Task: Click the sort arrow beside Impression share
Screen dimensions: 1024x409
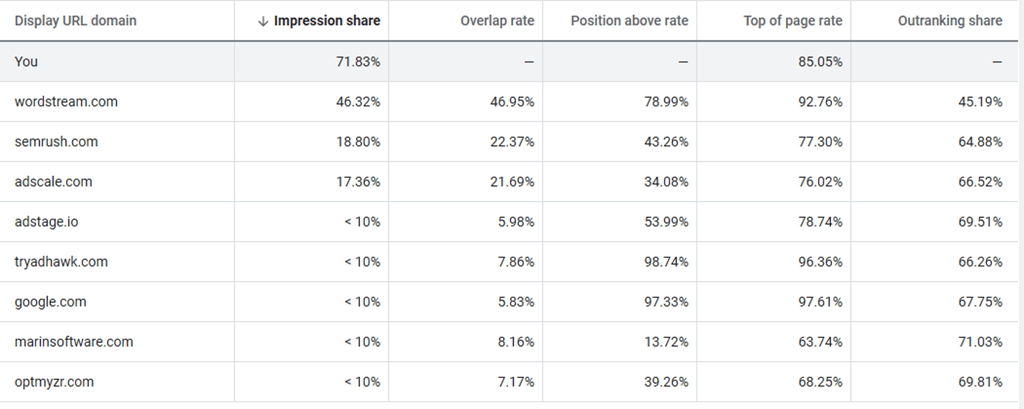Action: click(263, 21)
